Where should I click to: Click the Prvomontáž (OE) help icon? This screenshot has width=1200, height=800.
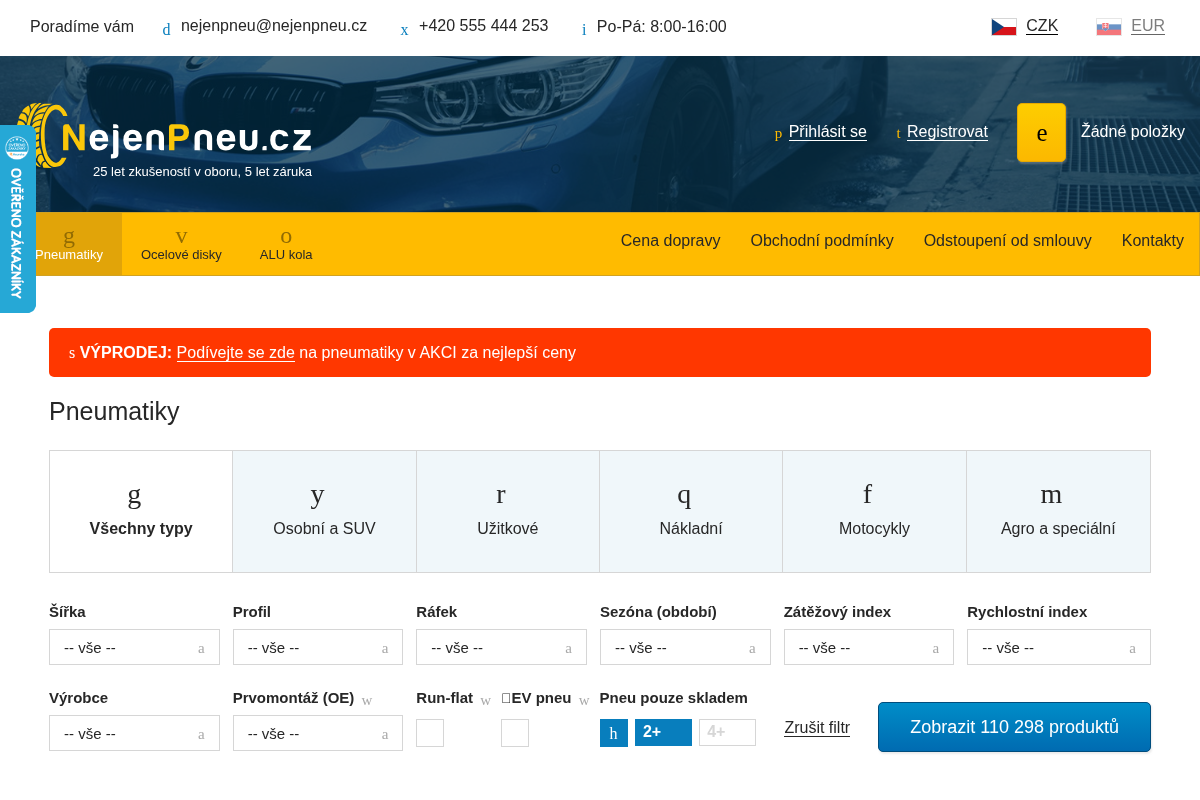[x=367, y=700]
